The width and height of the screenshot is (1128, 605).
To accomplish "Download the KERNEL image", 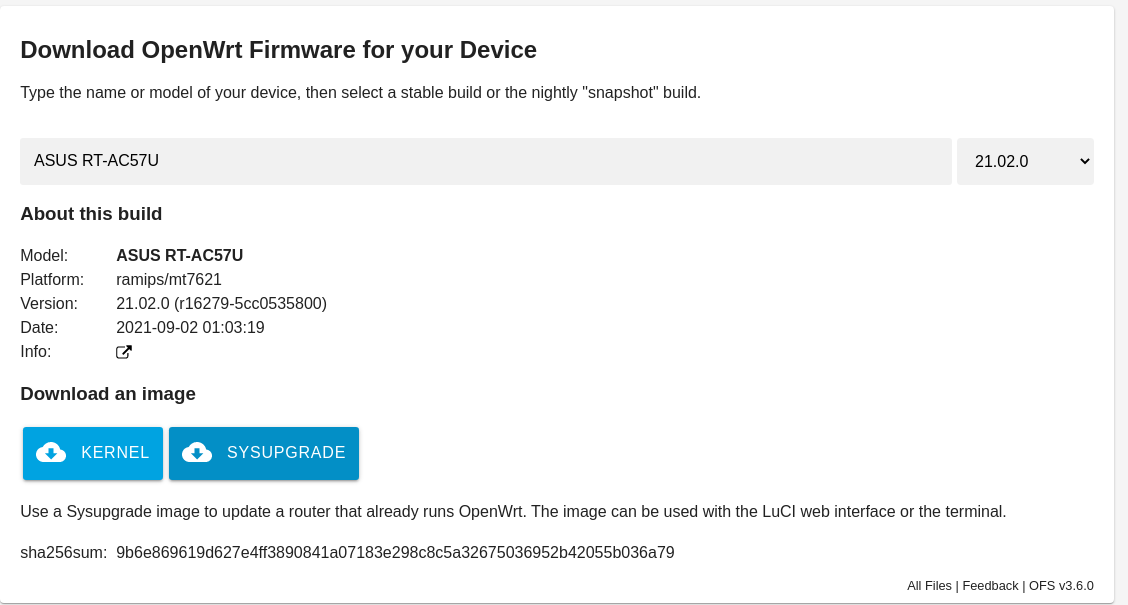I will click(x=93, y=453).
